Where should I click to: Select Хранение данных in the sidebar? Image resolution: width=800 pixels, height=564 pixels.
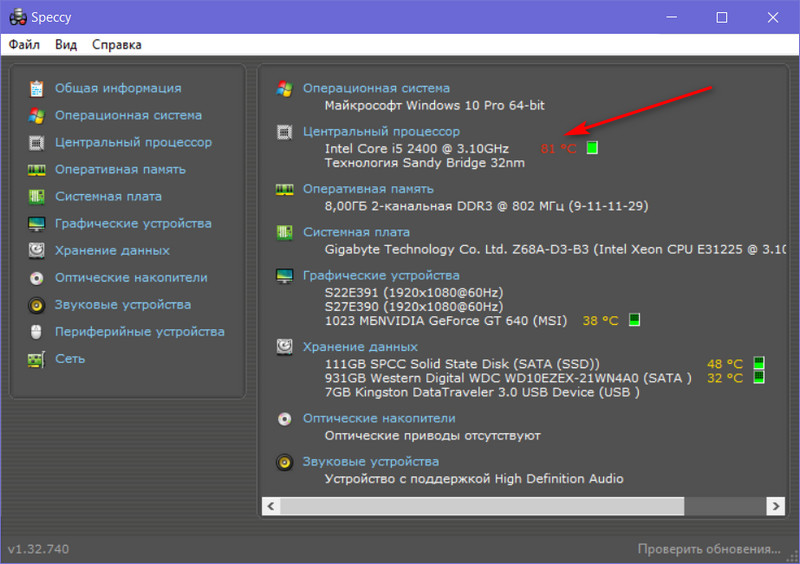point(112,251)
